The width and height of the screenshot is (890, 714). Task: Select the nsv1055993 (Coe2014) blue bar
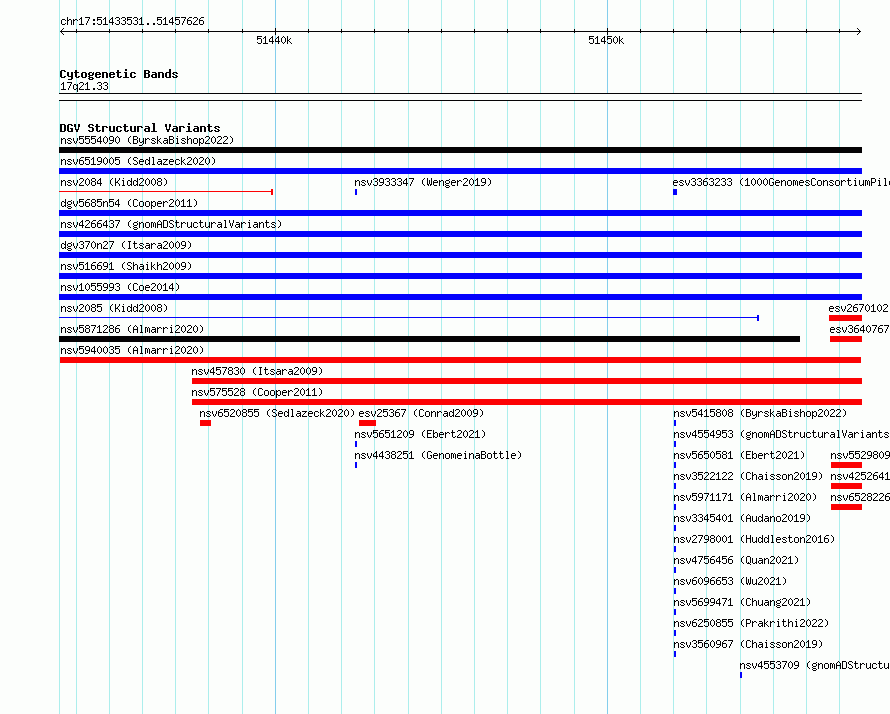pos(460,297)
